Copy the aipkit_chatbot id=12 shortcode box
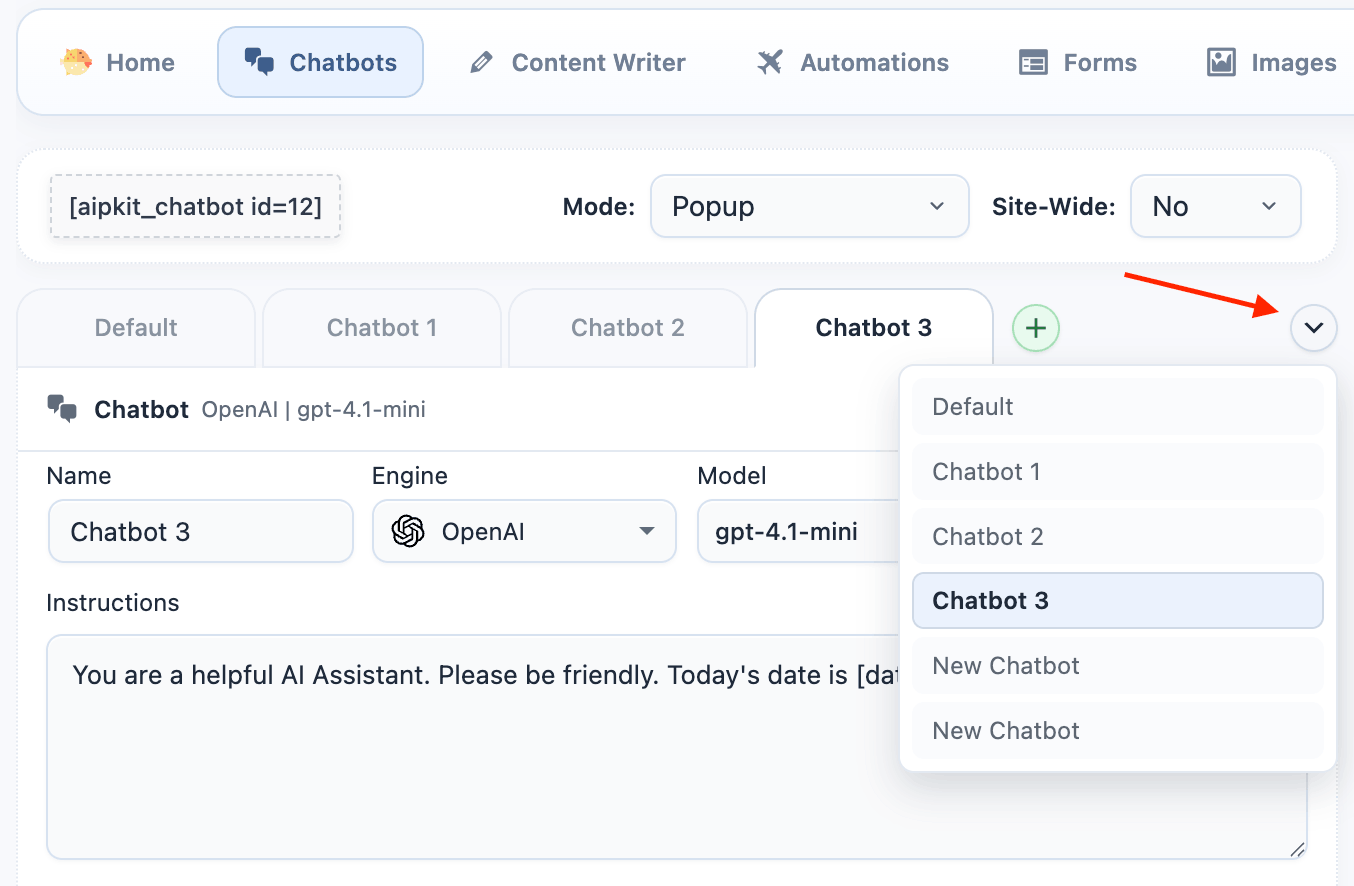 tap(195, 207)
